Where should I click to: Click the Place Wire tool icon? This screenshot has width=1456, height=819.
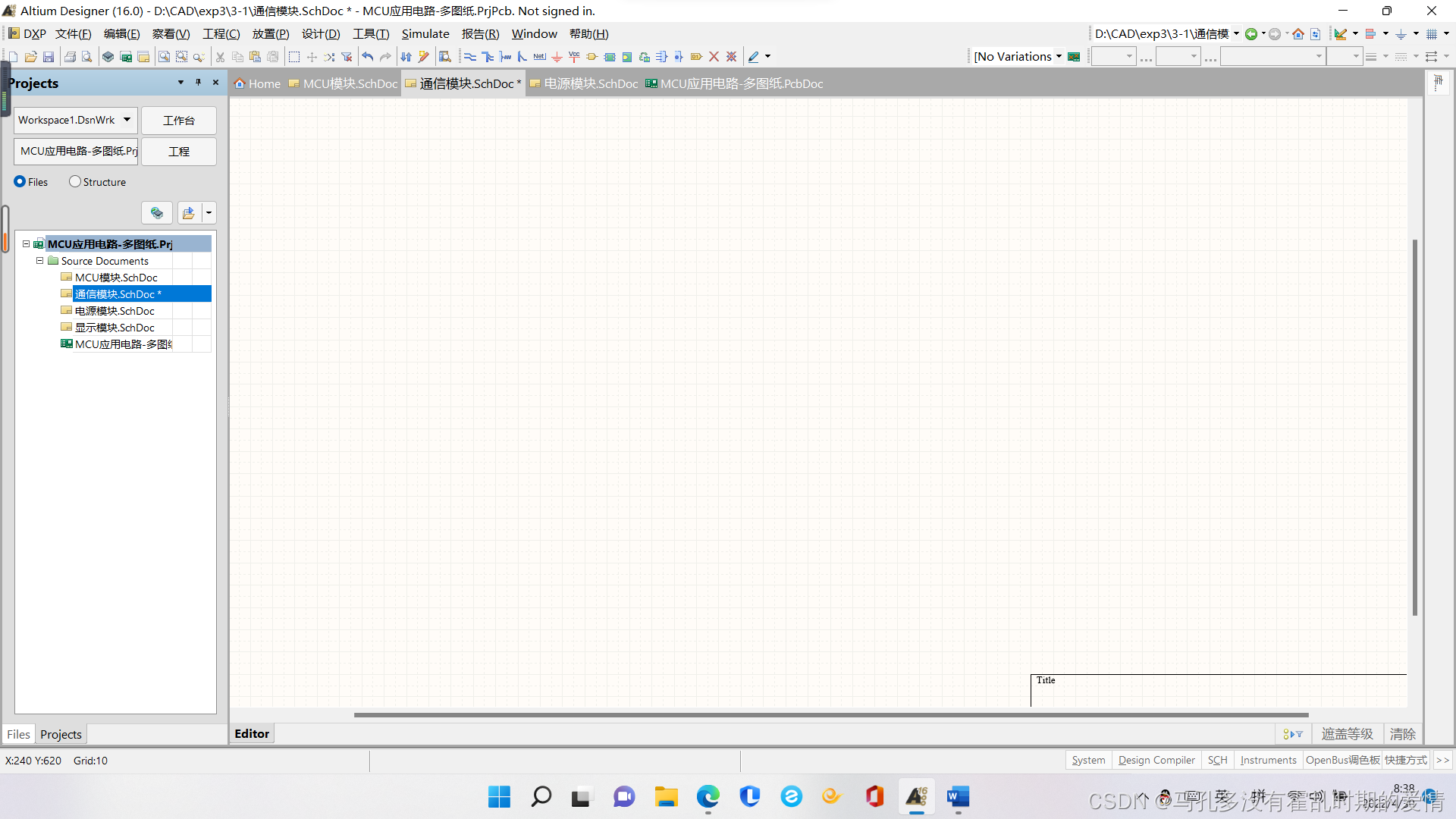pos(470,57)
